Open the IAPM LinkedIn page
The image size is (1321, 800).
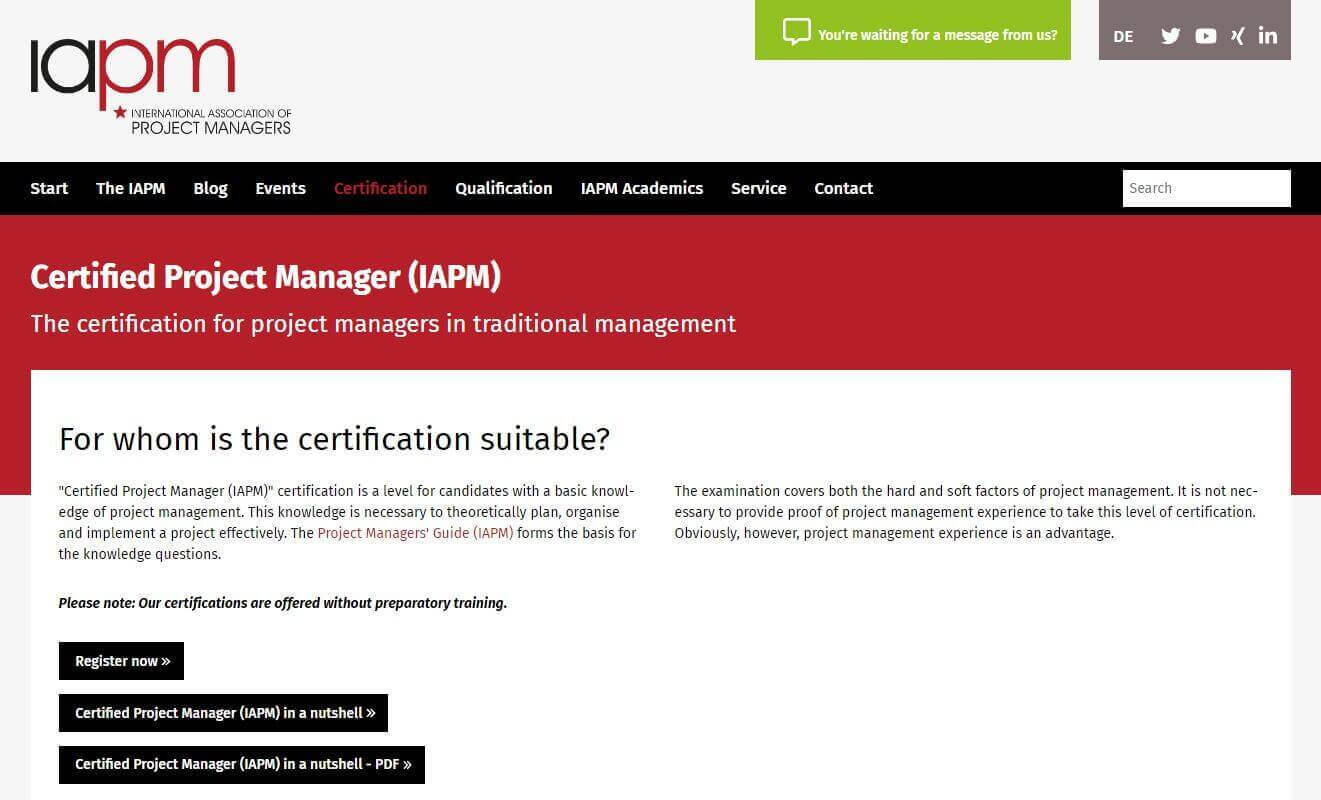1268,36
